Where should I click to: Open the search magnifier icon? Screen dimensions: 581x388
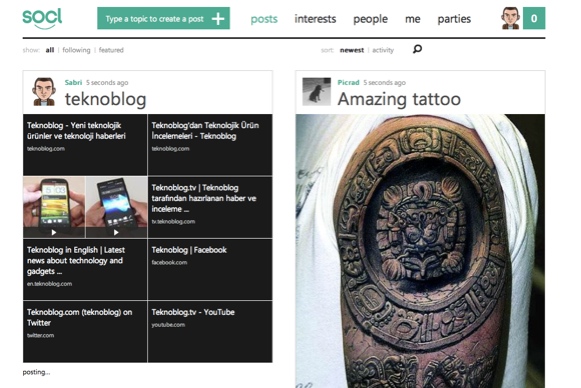point(417,49)
